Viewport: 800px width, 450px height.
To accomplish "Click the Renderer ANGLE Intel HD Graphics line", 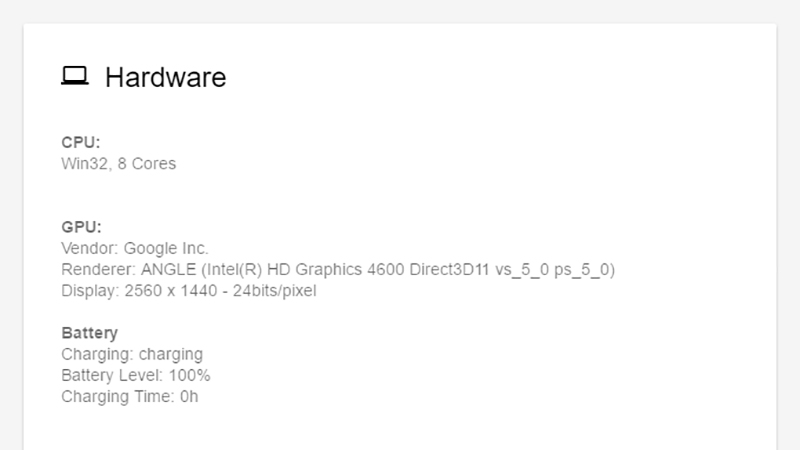I will 338,270.
